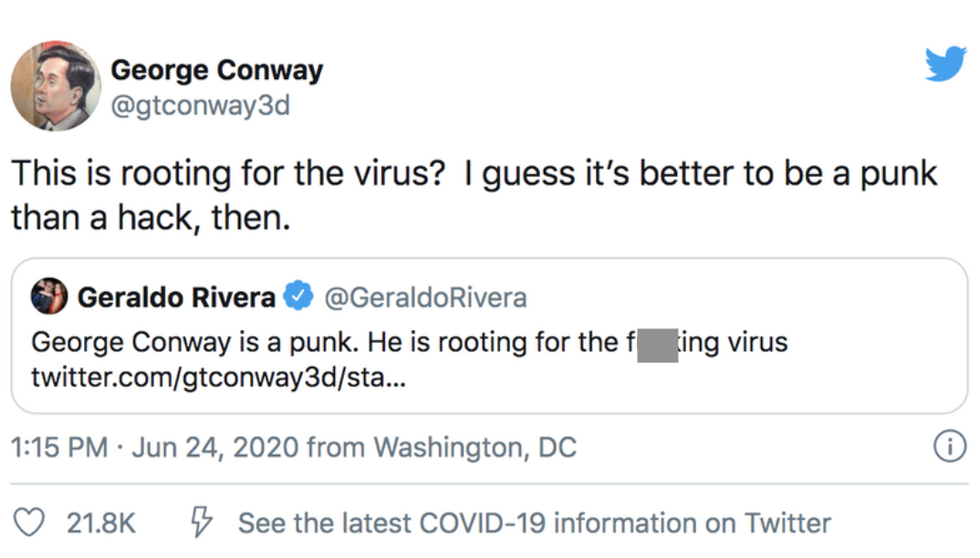
Task: Click the Twitter bird logo
Action: 944,65
